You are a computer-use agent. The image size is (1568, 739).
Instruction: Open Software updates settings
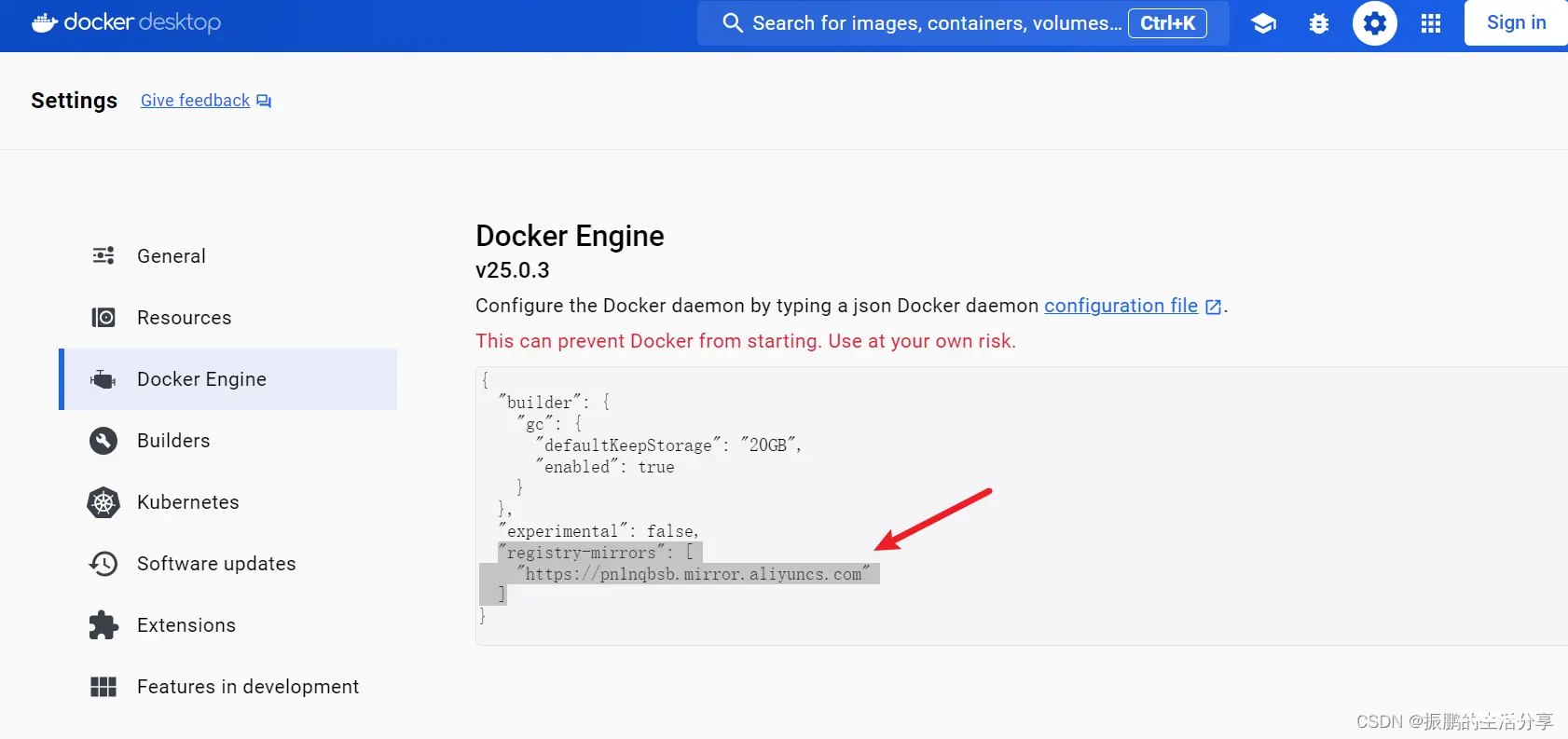[228, 564]
